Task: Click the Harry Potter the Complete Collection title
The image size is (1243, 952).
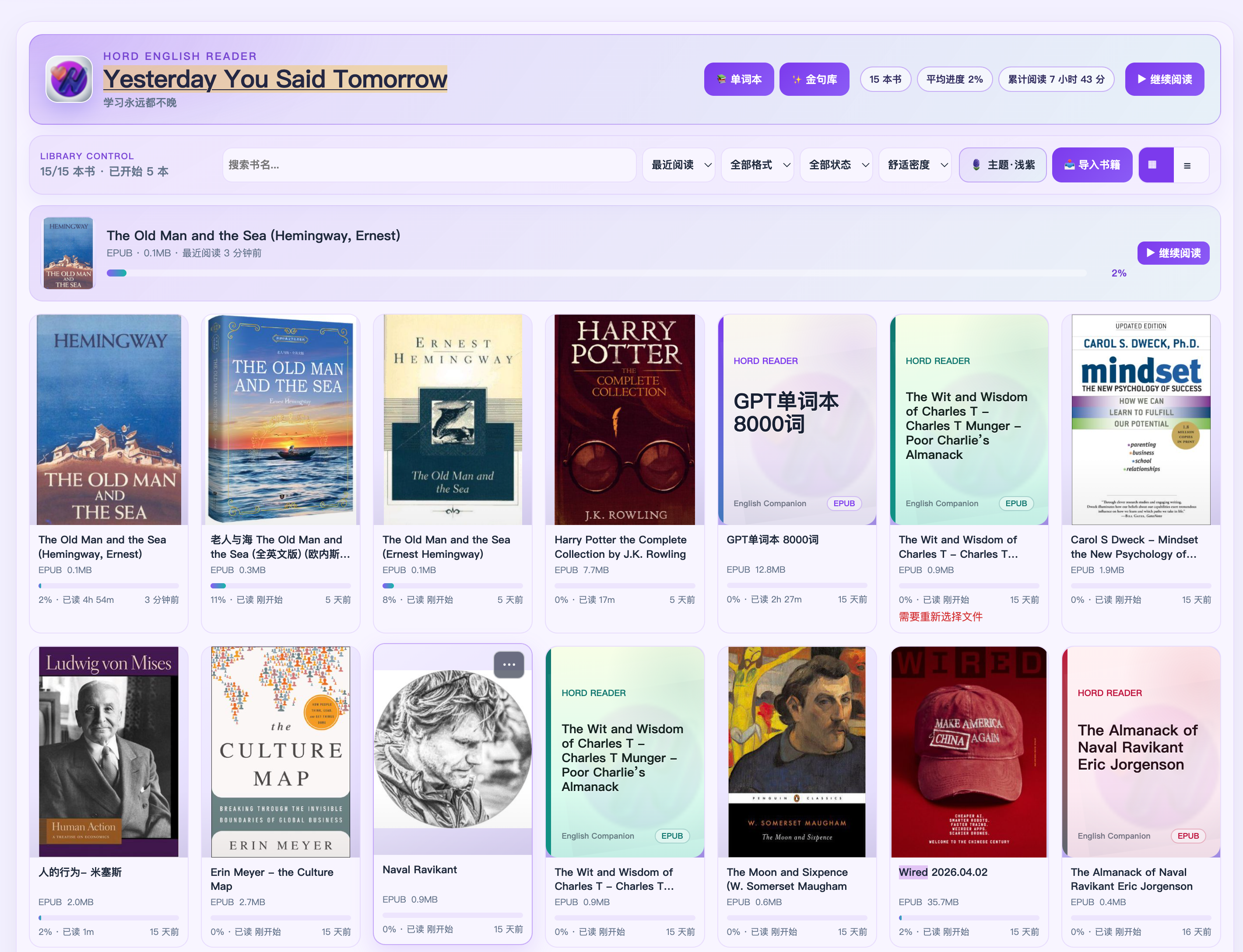Action: point(621,547)
